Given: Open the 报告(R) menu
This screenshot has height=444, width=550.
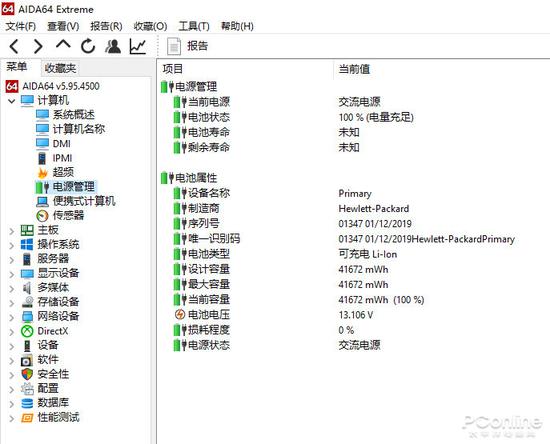Looking at the screenshot, I should (106, 26).
